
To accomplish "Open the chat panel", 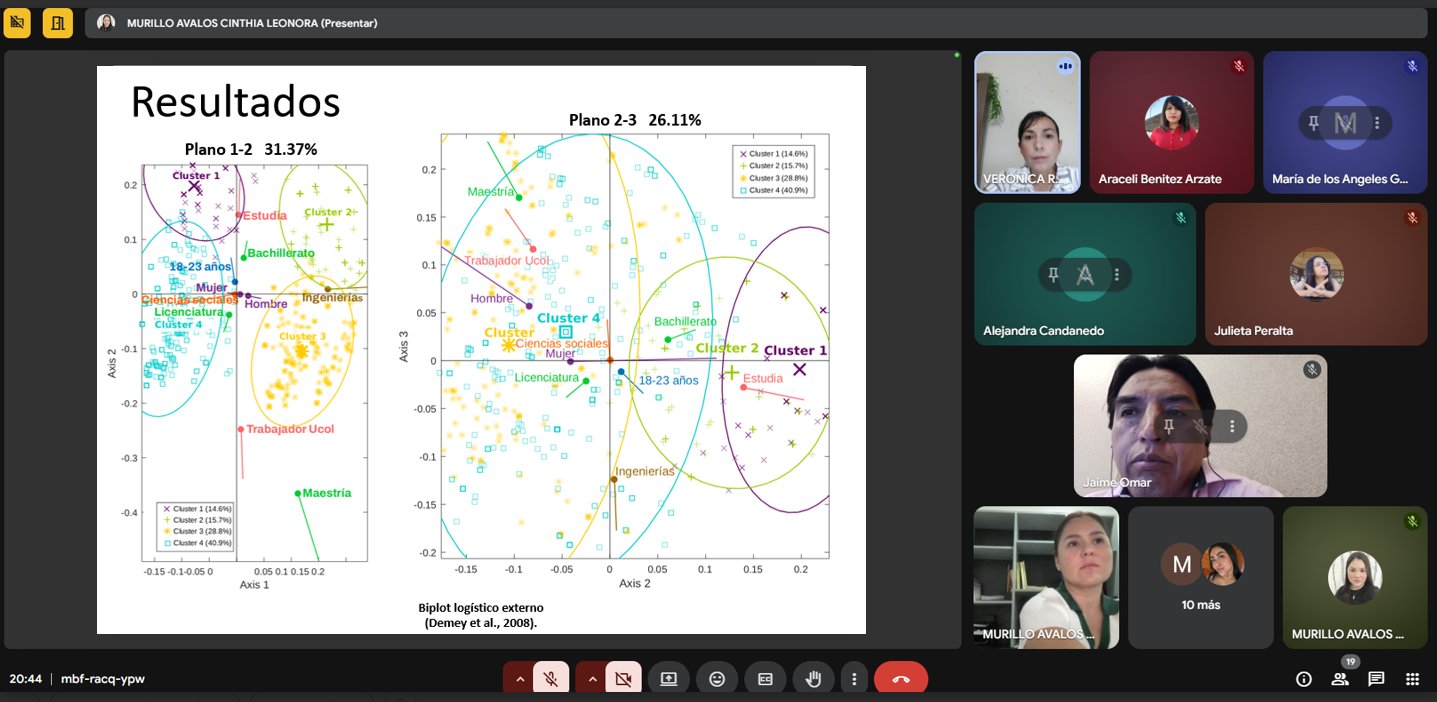I will coord(1376,679).
